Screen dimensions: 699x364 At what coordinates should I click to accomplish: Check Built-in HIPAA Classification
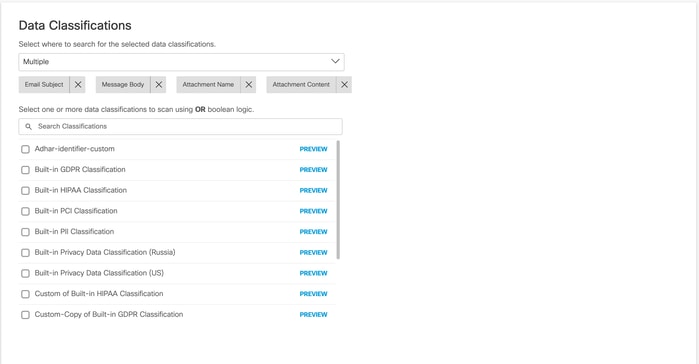click(25, 191)
